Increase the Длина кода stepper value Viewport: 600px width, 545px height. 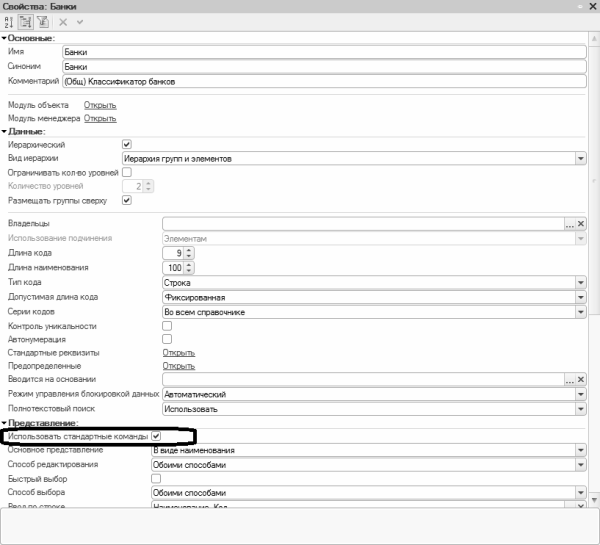coord(189,250)
